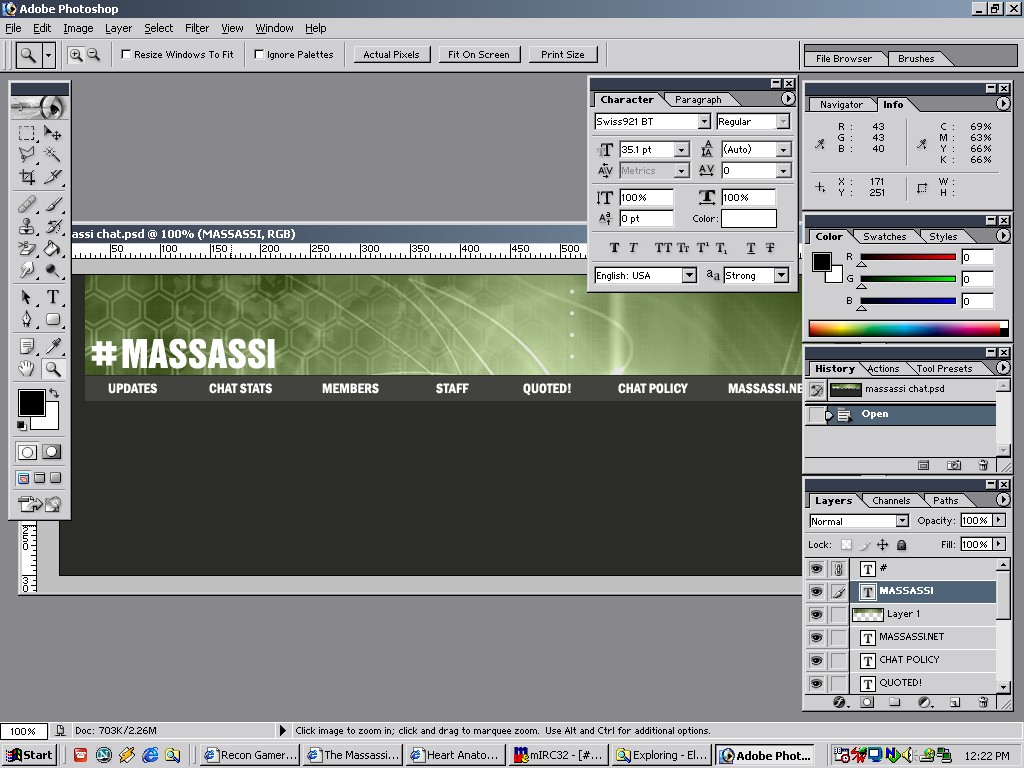Open the Image menu
1024x768 pixels.
78,28
